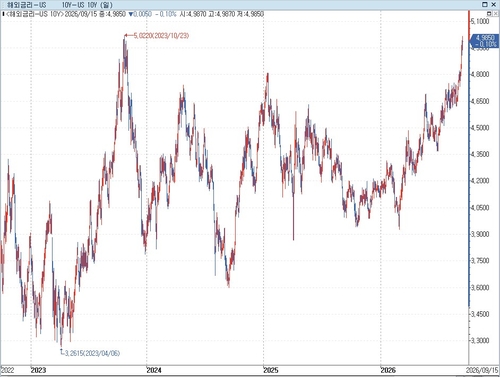Click the 2023 label on time axis
Viewport: 500px width, 377px height.
tap(38, 370)
